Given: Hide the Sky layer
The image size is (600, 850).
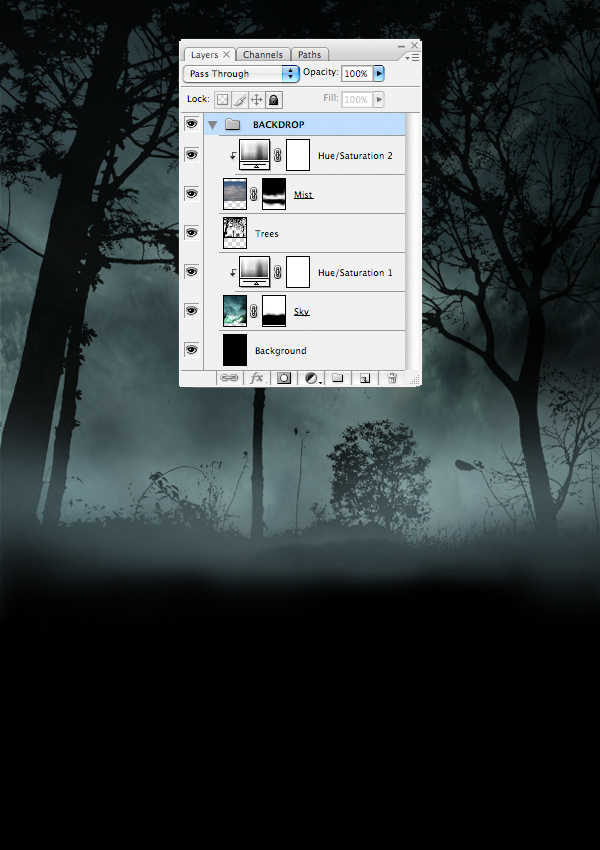Looking at the screenshot, I should [x=191, y=311].
